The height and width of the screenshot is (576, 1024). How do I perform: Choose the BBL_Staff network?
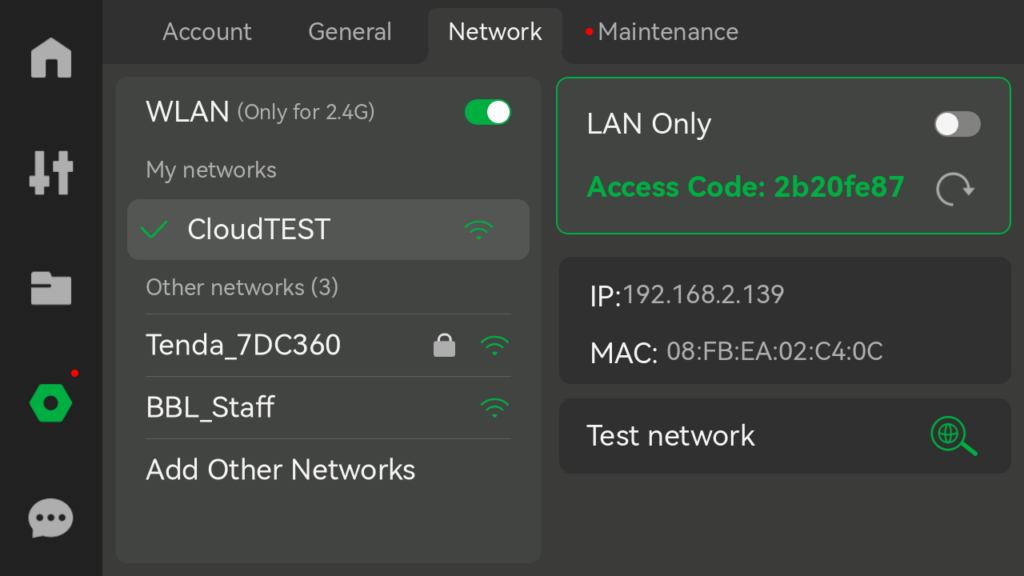211,408
